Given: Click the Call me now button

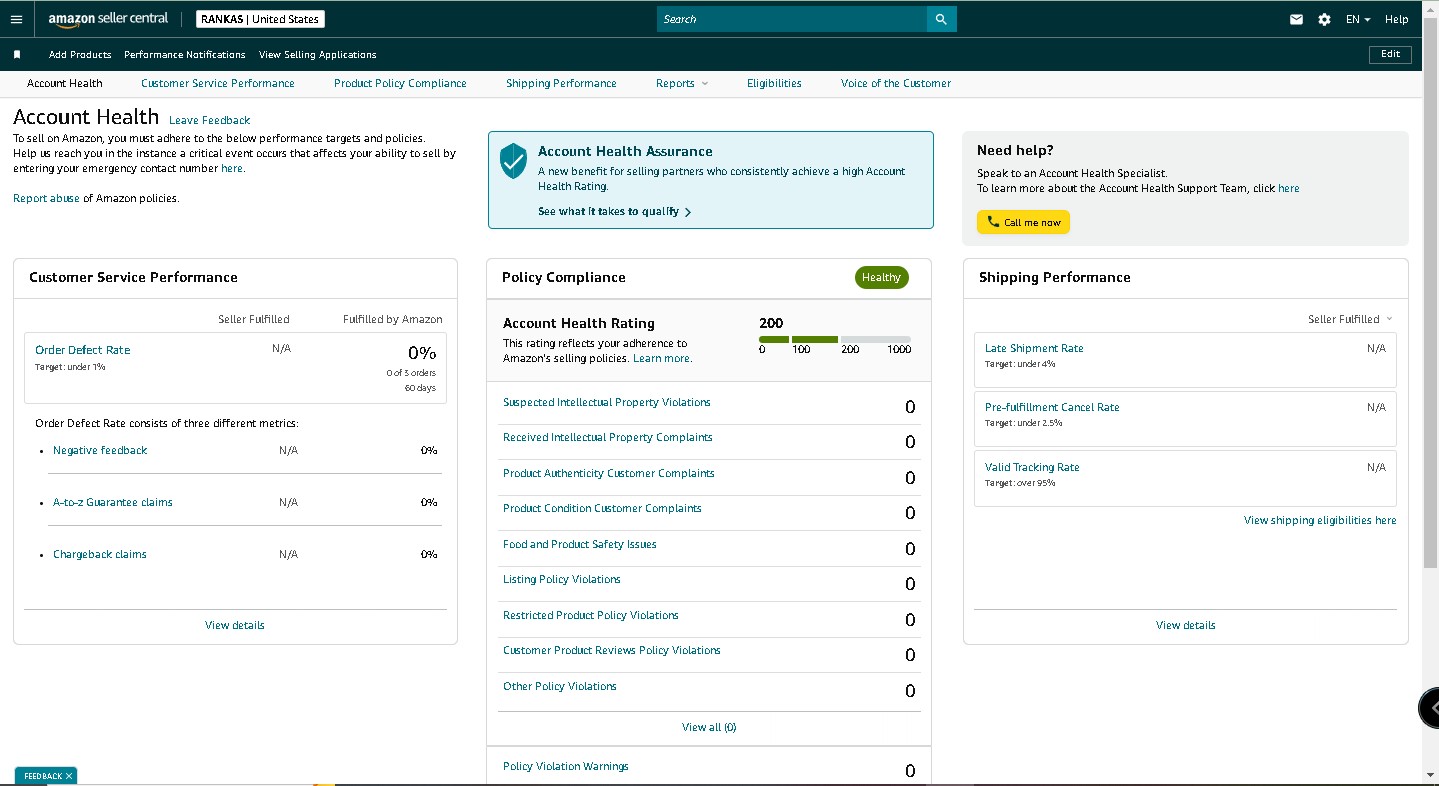Looking at the screenshot, I should [1023, 222].
